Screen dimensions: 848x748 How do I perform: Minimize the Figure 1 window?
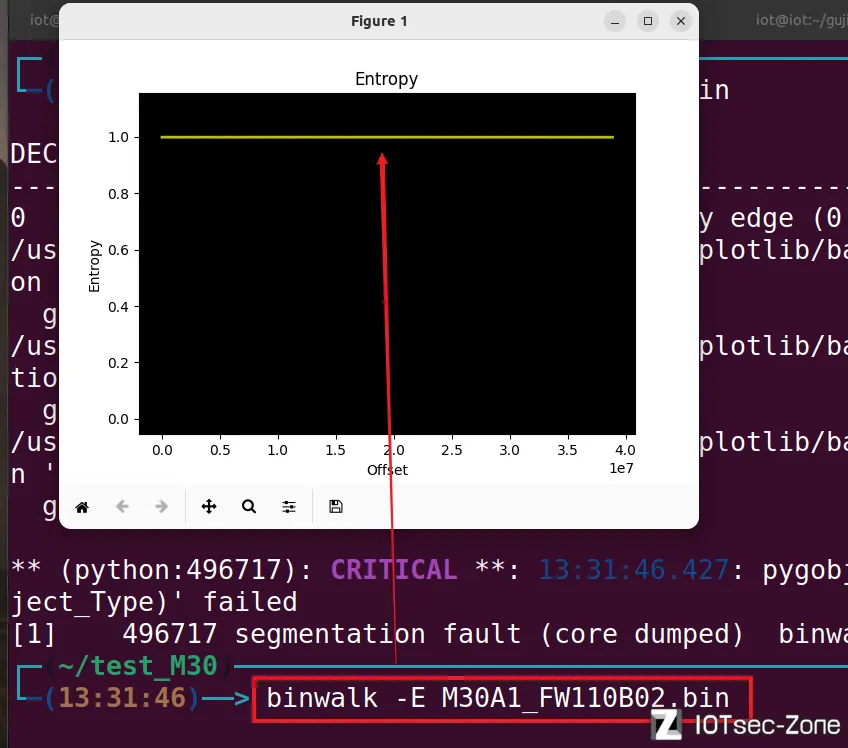615,21
